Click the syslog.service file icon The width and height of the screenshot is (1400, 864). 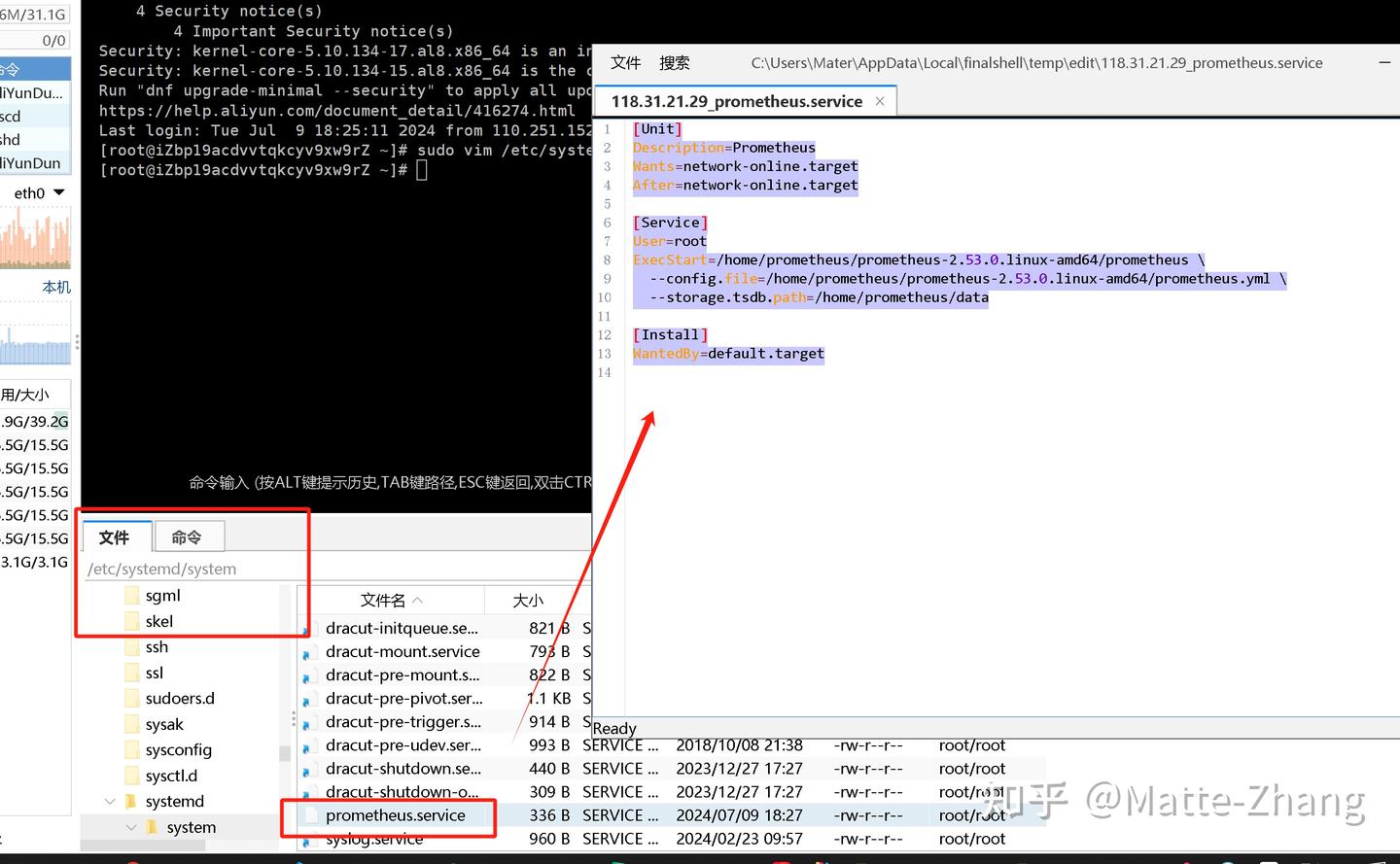pyautogui.click(x=311, y=838)
